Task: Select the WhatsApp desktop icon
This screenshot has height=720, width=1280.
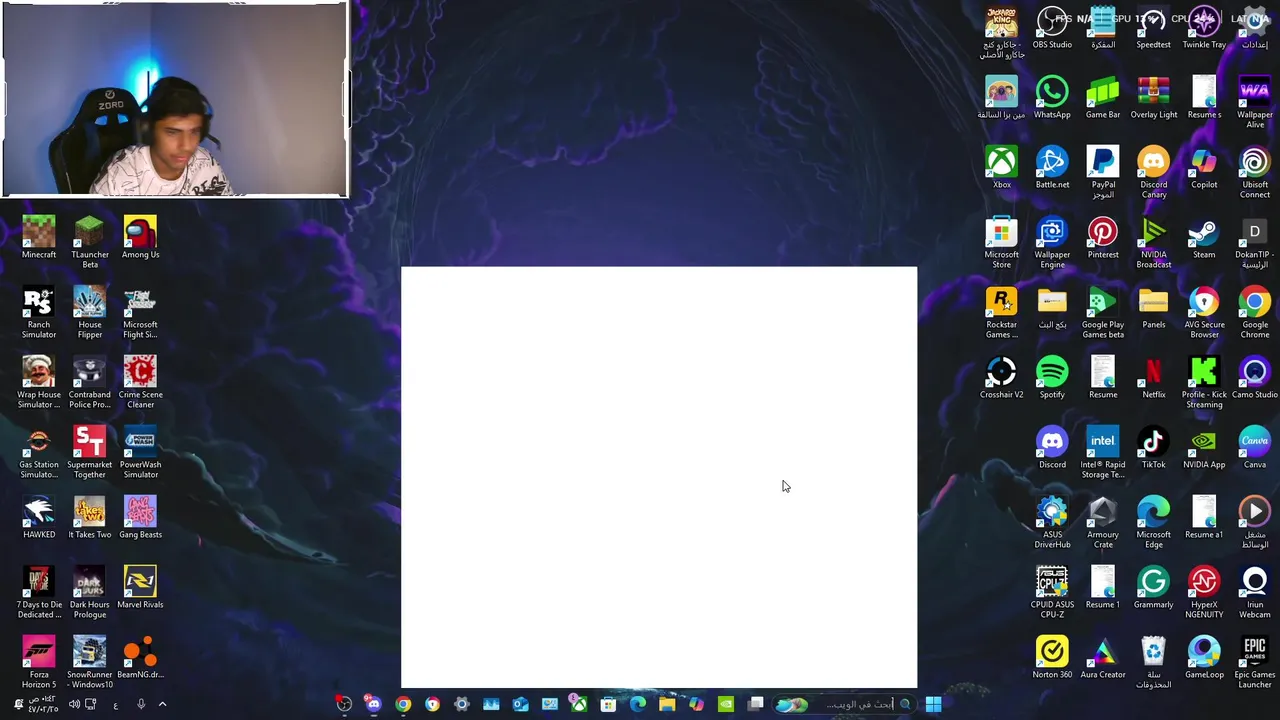Action: coord(1052,98)
